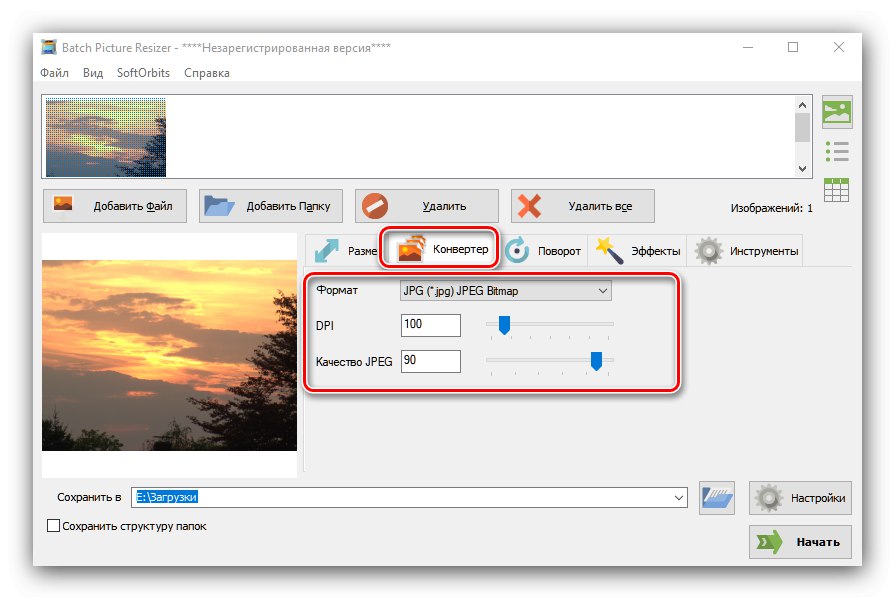Click Удалить button

[x=426, y=206]
